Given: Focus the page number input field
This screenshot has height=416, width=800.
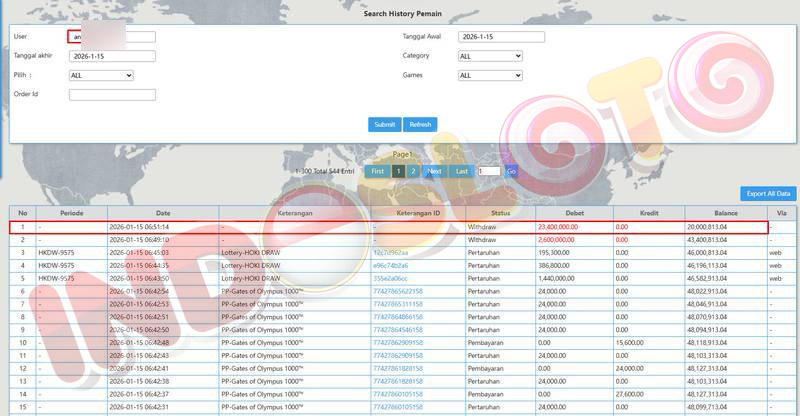Looking at the screenshot, I should tap(488, 171).
